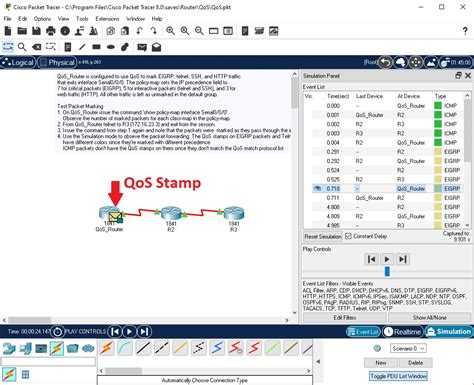Select event at 0.292 EIGRP row
This screenshot has height=385, width=474.
pos(387,161)
